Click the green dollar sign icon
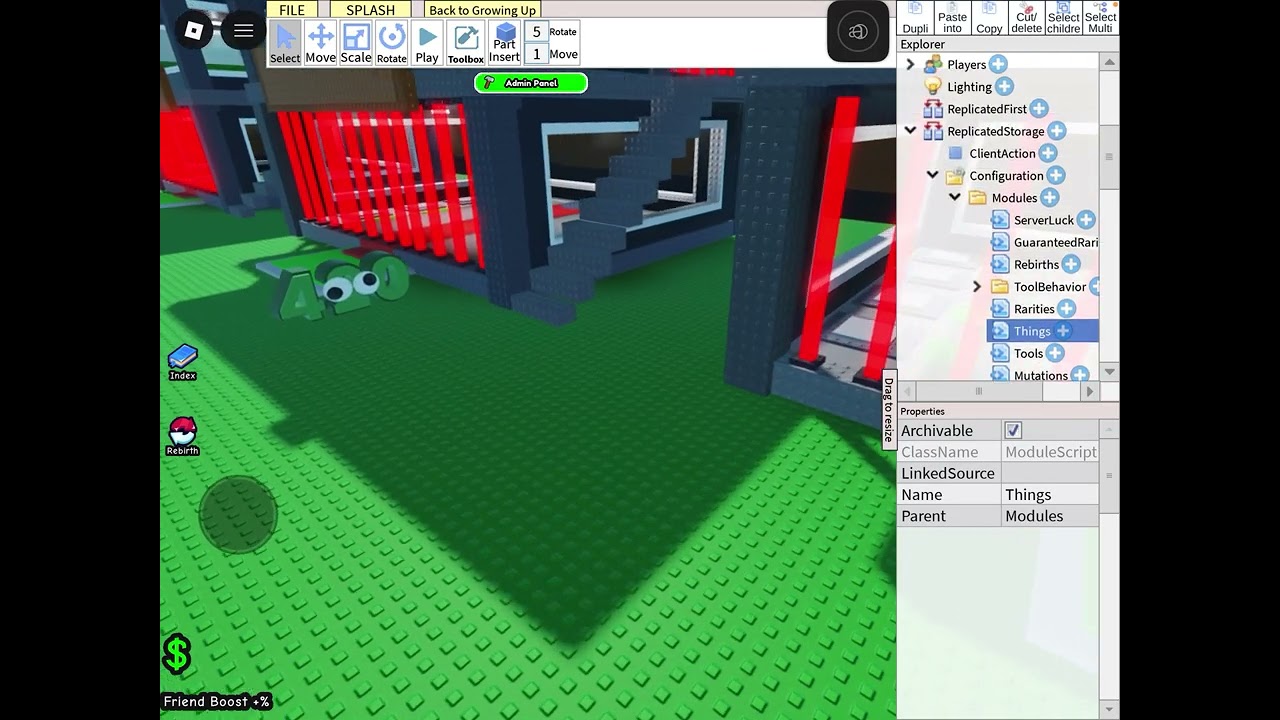 pyautogui.click(x=177, y=654)
